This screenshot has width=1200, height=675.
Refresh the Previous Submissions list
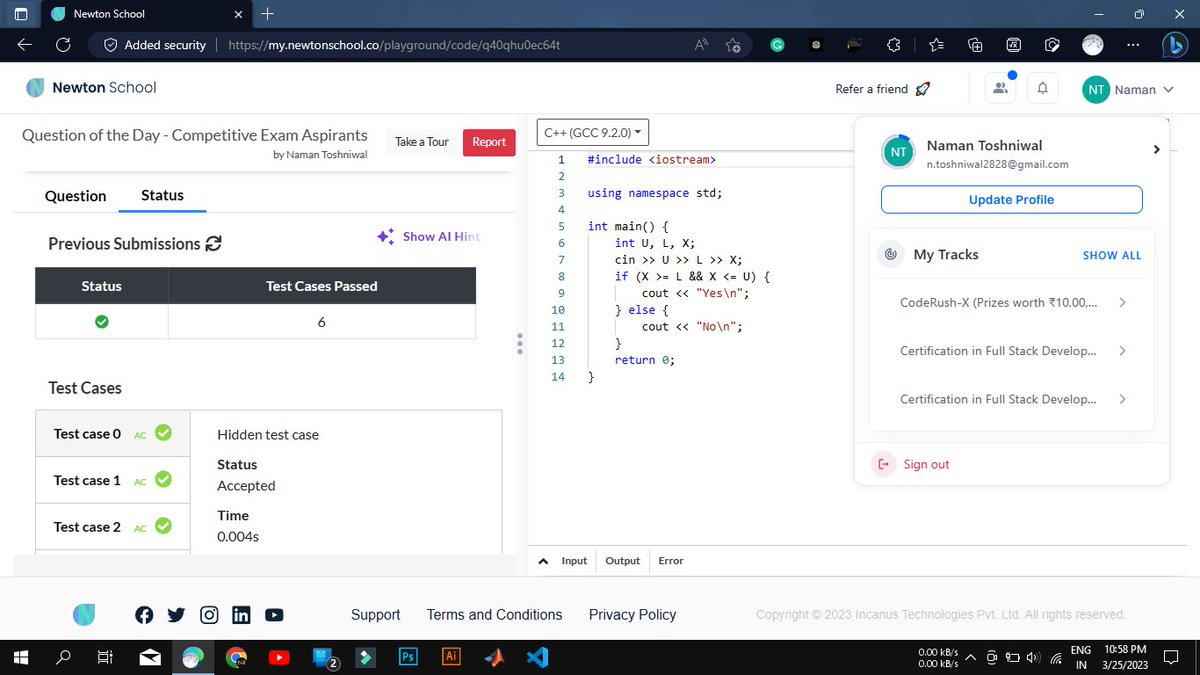(213, 244)
